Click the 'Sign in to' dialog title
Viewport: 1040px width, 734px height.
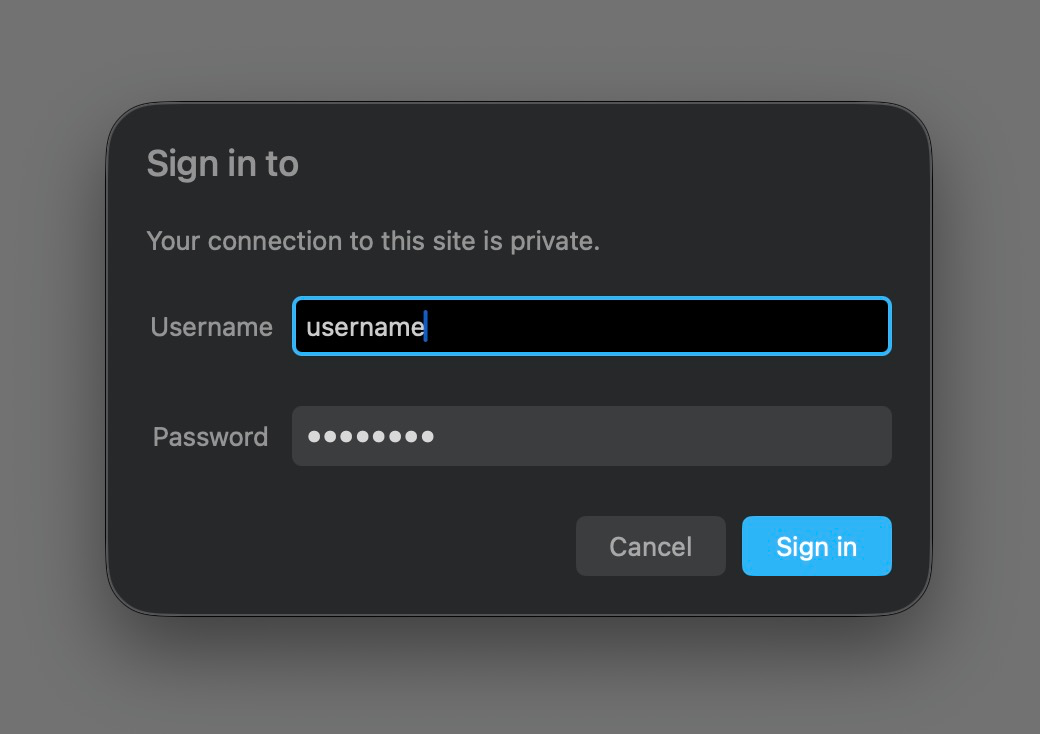pyautogui.click(x=223, y=163)
